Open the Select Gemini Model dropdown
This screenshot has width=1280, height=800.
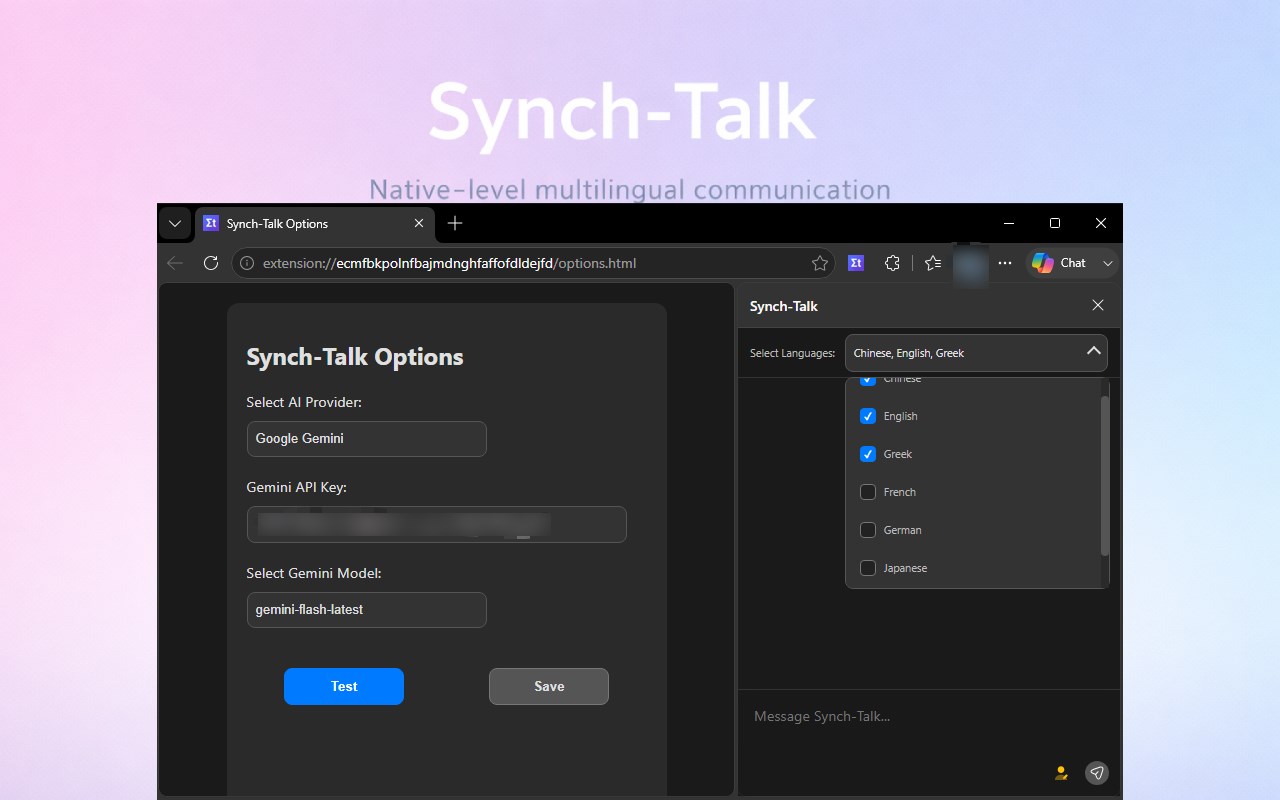click(x=366, y=610)
